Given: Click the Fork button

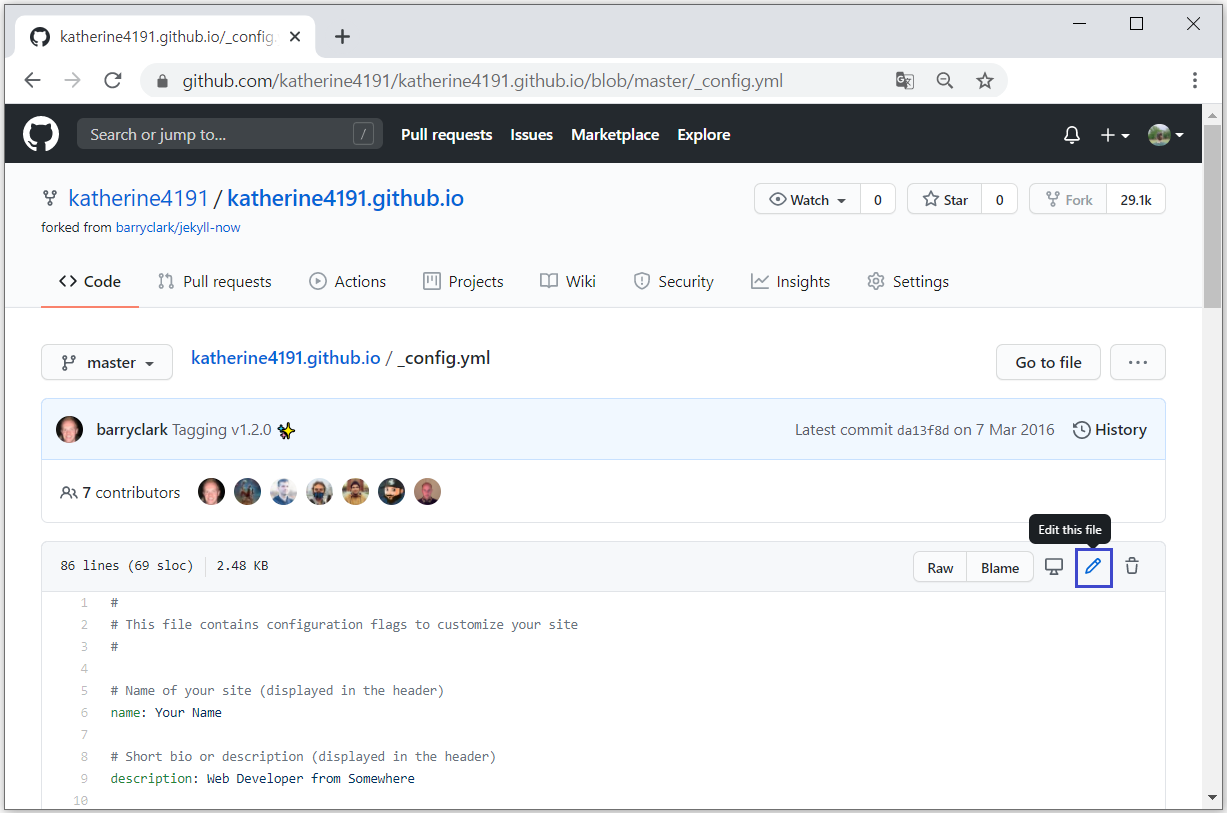Looking at the screenshot, I should pos(1069,200).
